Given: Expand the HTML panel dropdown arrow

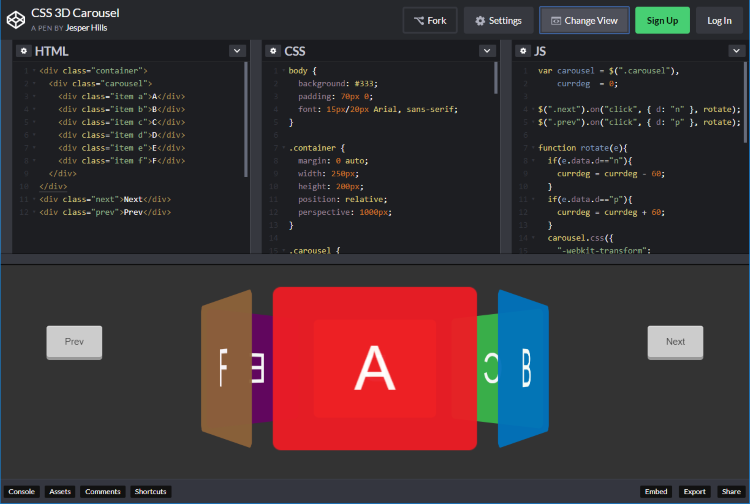Looking at the screenshot, I should pyautogui.click(x=236, y=51).
